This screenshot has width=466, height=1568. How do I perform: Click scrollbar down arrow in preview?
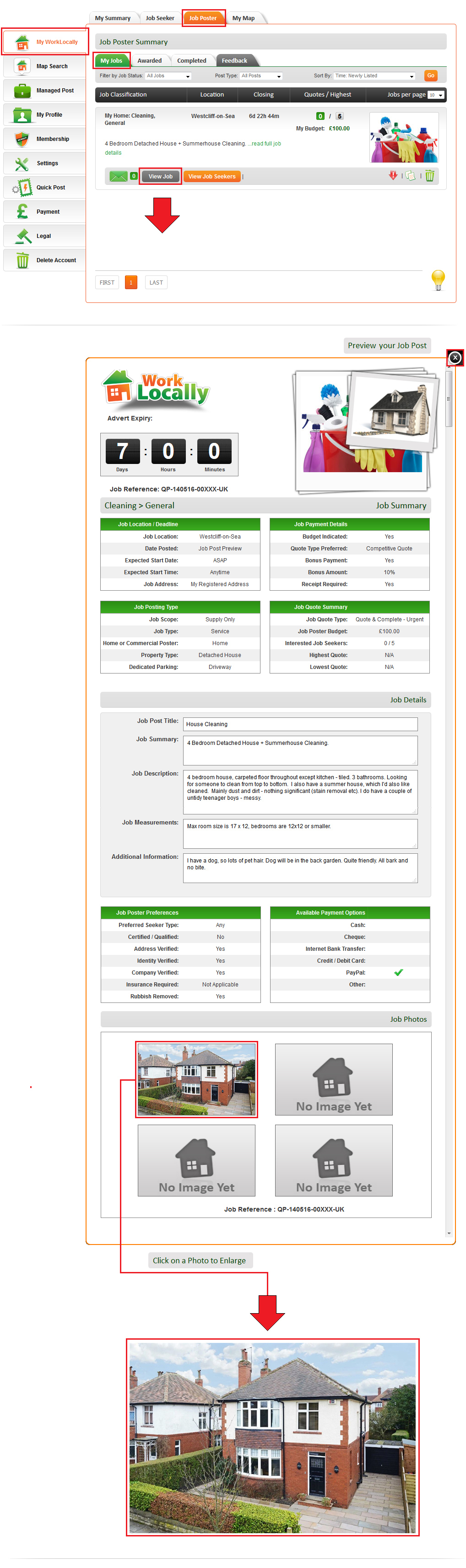pyautogui.click(x=449, y=1233)
